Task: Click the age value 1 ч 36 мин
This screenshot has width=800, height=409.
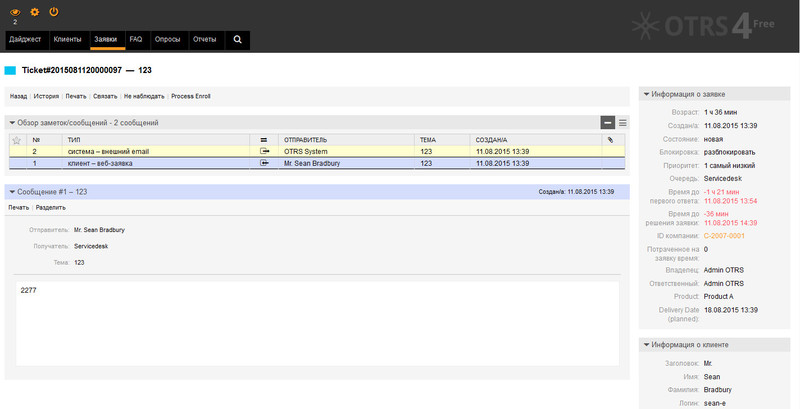Action: point(720,112)
